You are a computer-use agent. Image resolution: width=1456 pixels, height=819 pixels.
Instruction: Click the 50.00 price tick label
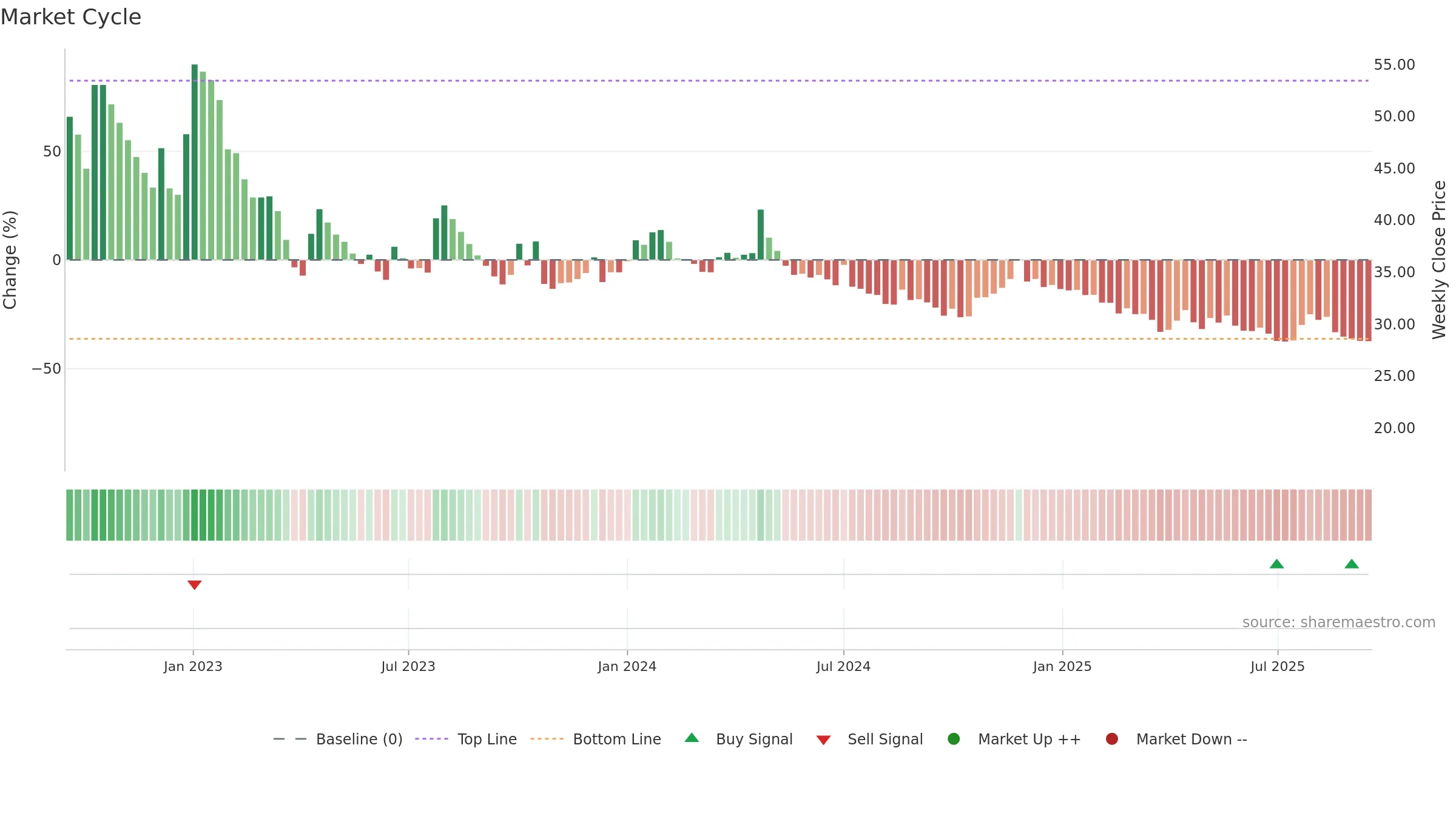coord(1394,116)
